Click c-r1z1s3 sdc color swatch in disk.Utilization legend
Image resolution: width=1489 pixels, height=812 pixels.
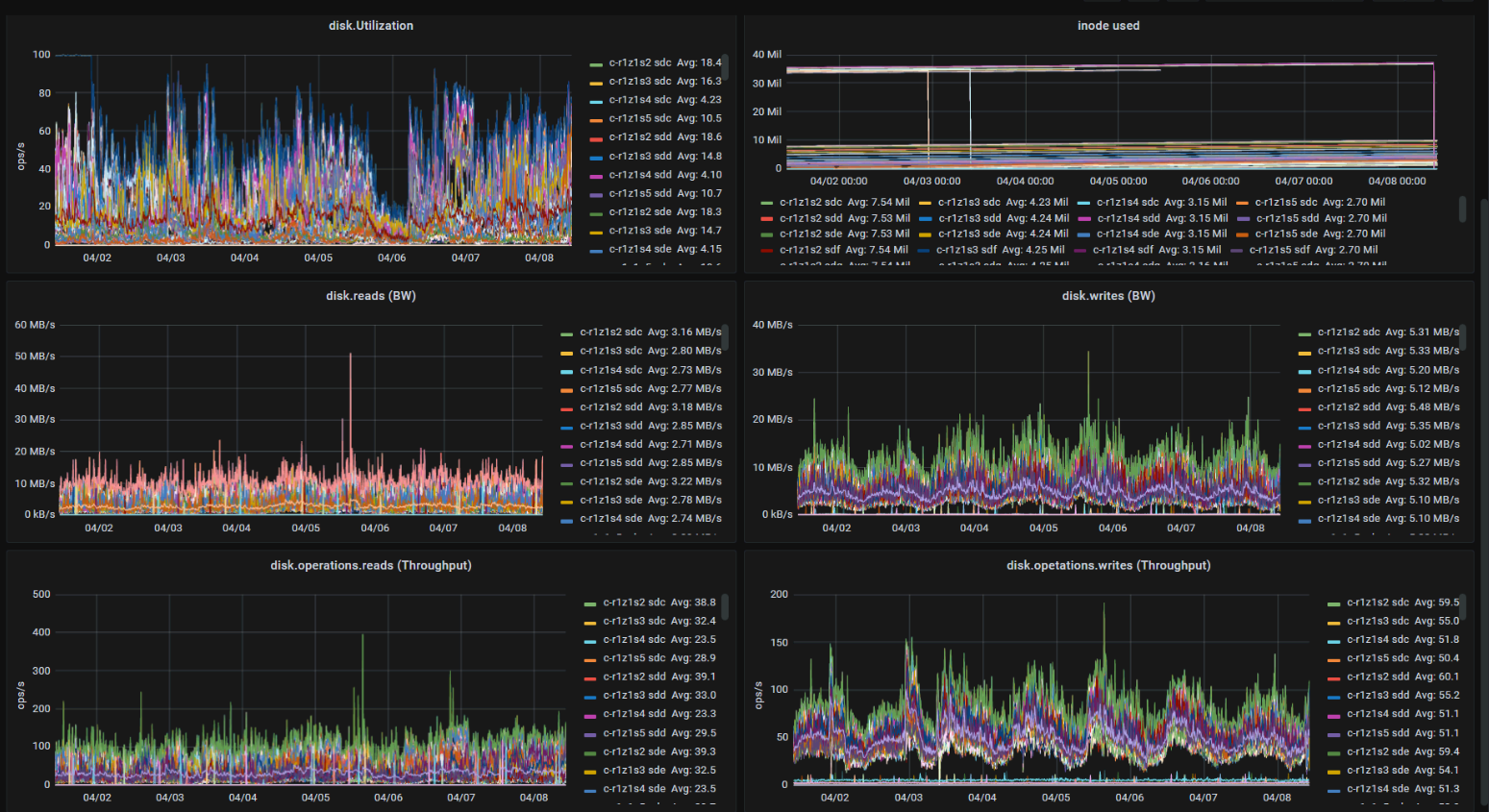(596, 84)
